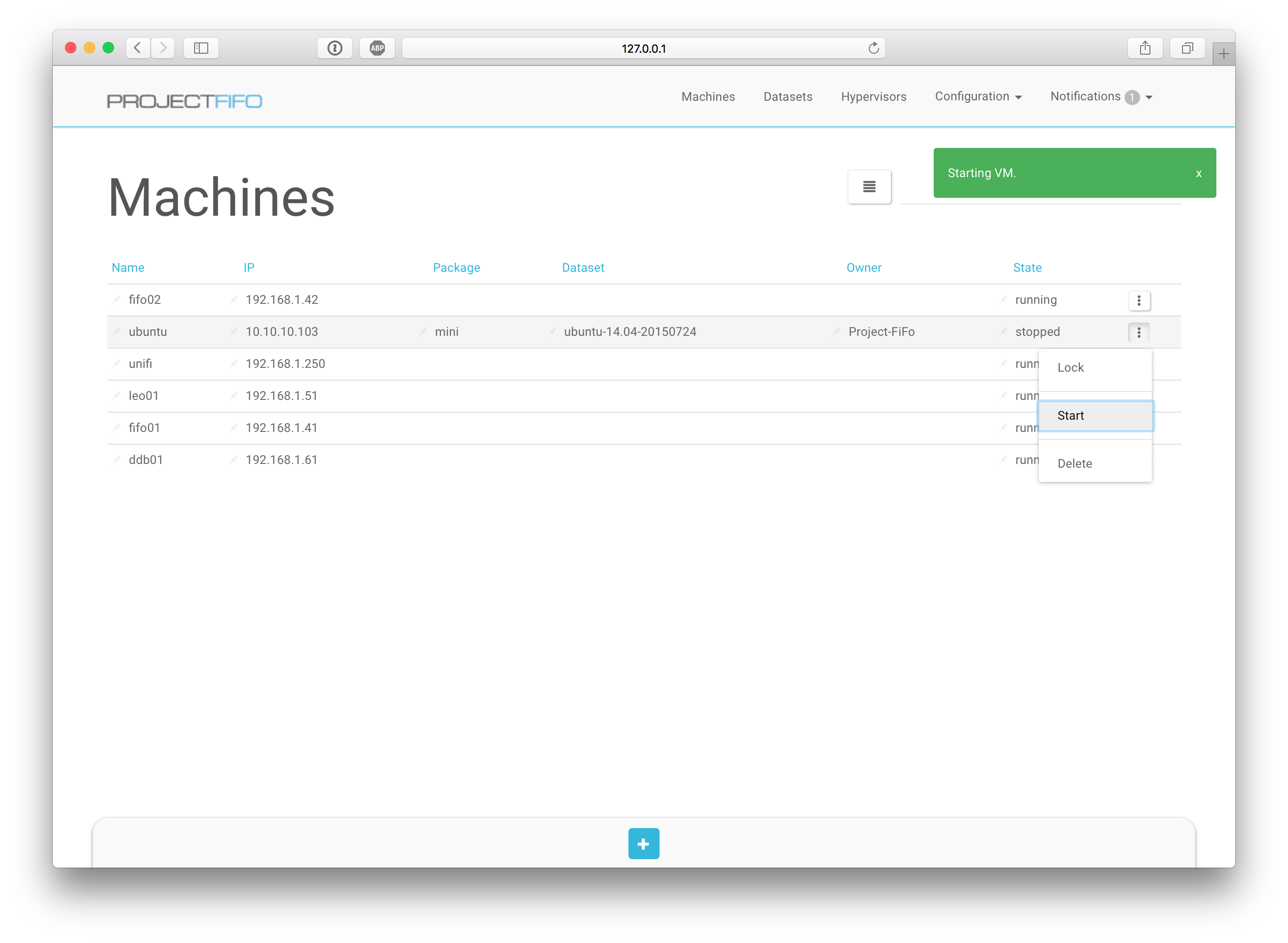
Task: Go to the Hypervisors page
Action: coord(873,97)
